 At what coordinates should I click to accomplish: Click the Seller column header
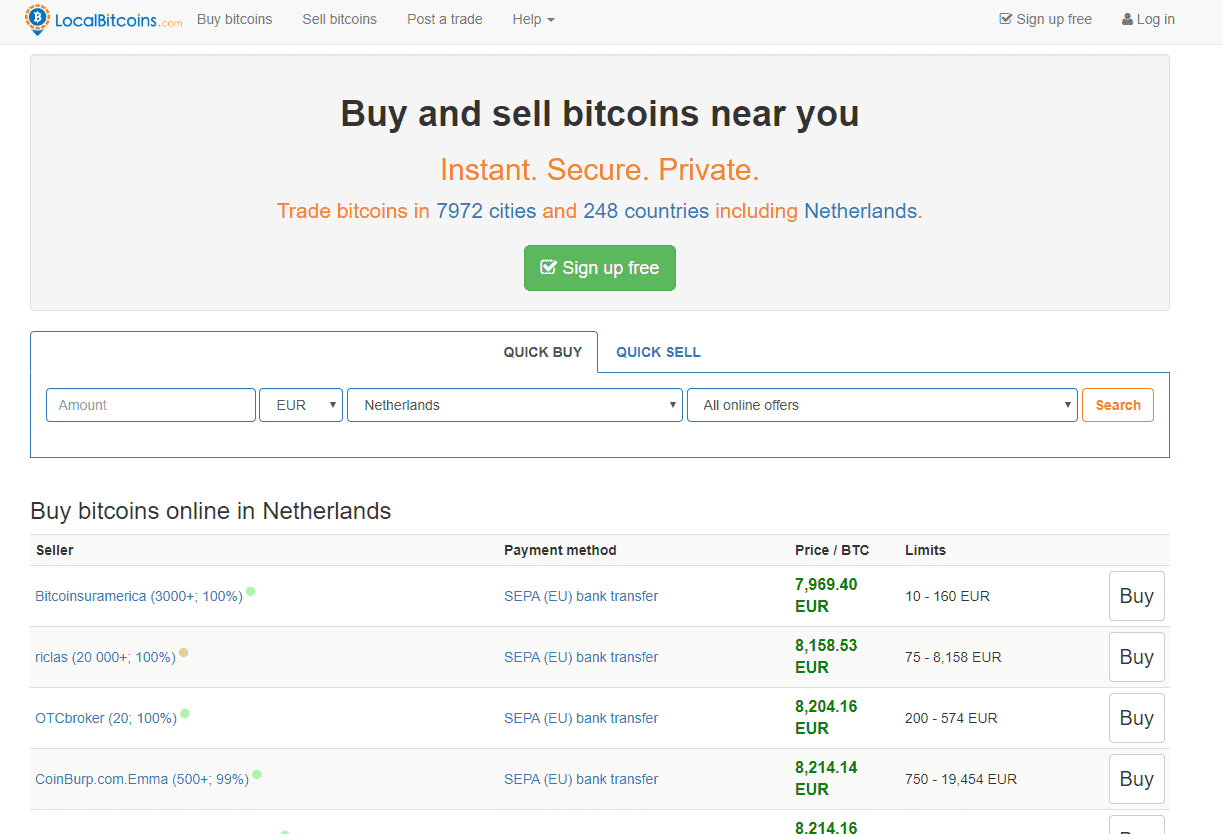tap(55, 550)
